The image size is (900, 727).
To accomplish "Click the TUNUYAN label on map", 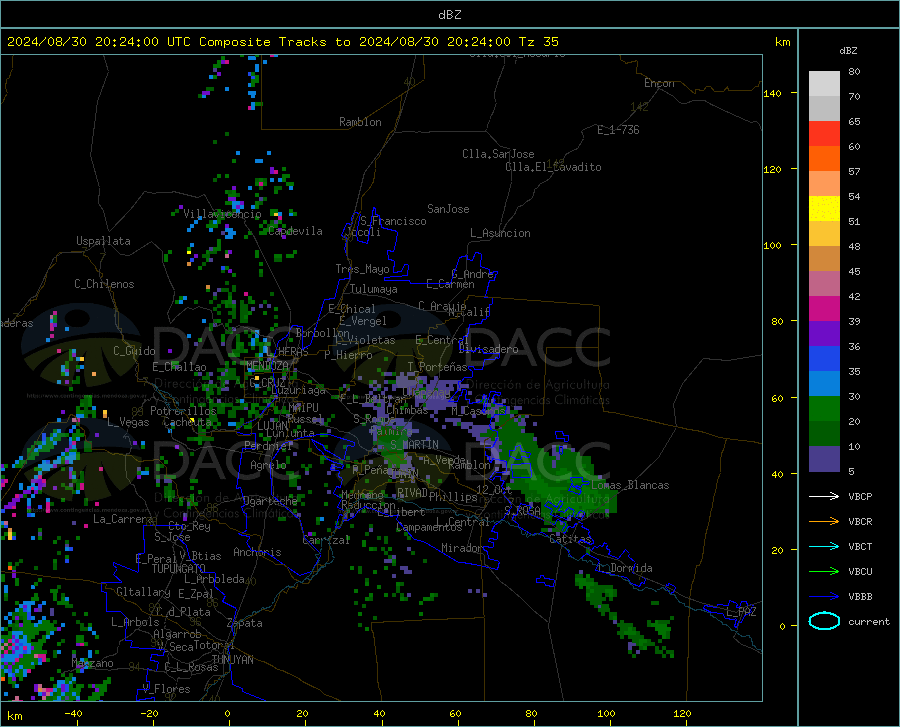I will [x=232, y=660].
